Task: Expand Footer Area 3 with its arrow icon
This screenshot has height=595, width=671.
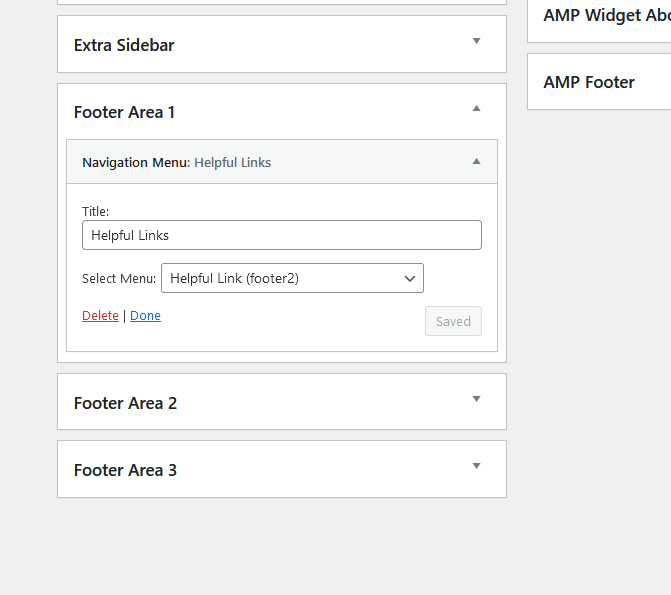Action: (x=476, y=466)
